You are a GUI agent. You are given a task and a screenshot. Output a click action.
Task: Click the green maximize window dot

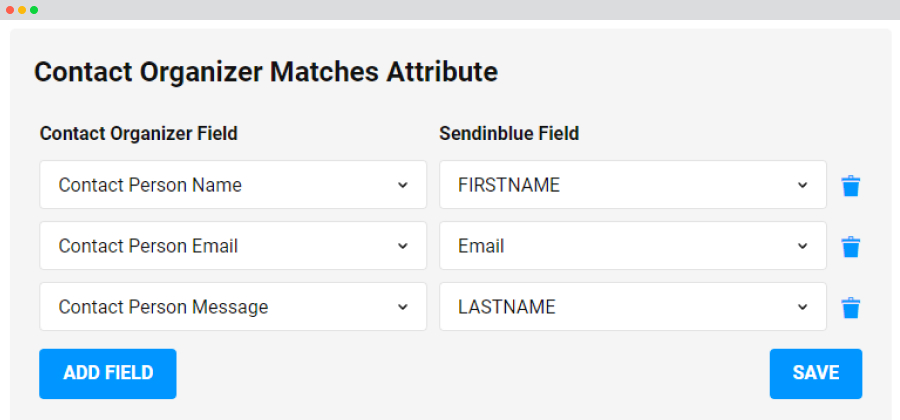(34, 10)
